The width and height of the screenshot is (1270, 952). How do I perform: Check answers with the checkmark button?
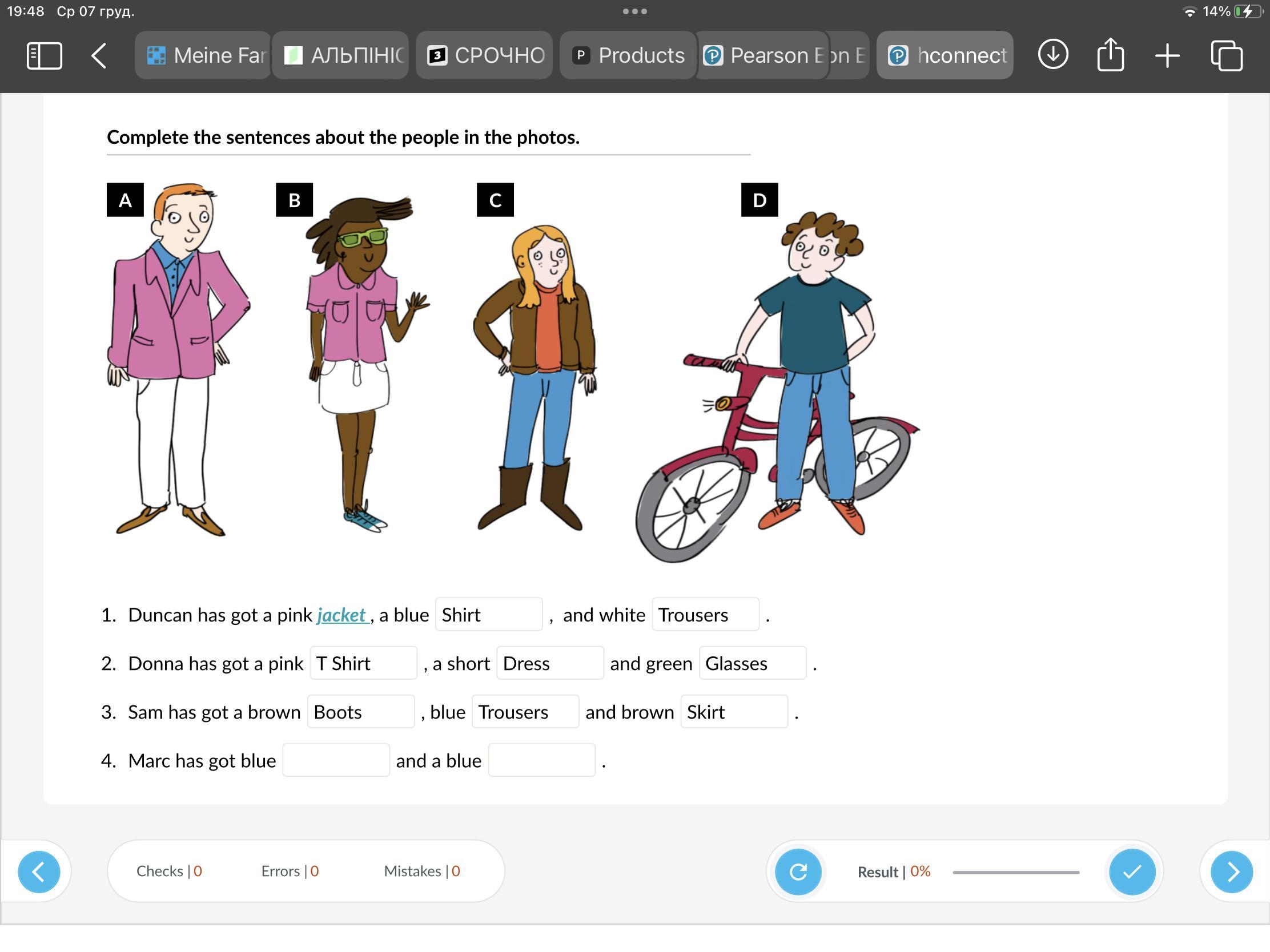coord(1132,872)
